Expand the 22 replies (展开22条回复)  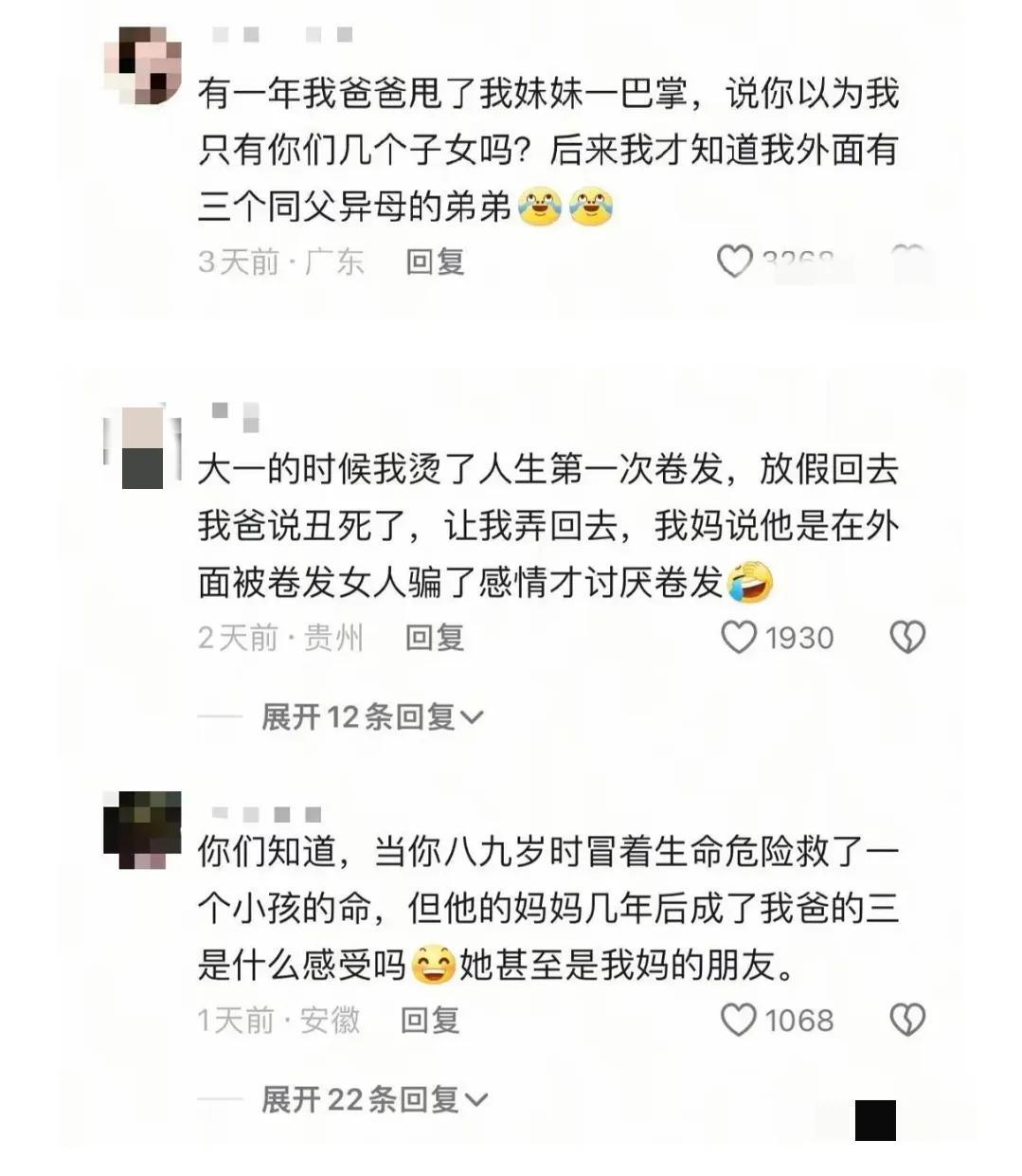pos(374,1100)
